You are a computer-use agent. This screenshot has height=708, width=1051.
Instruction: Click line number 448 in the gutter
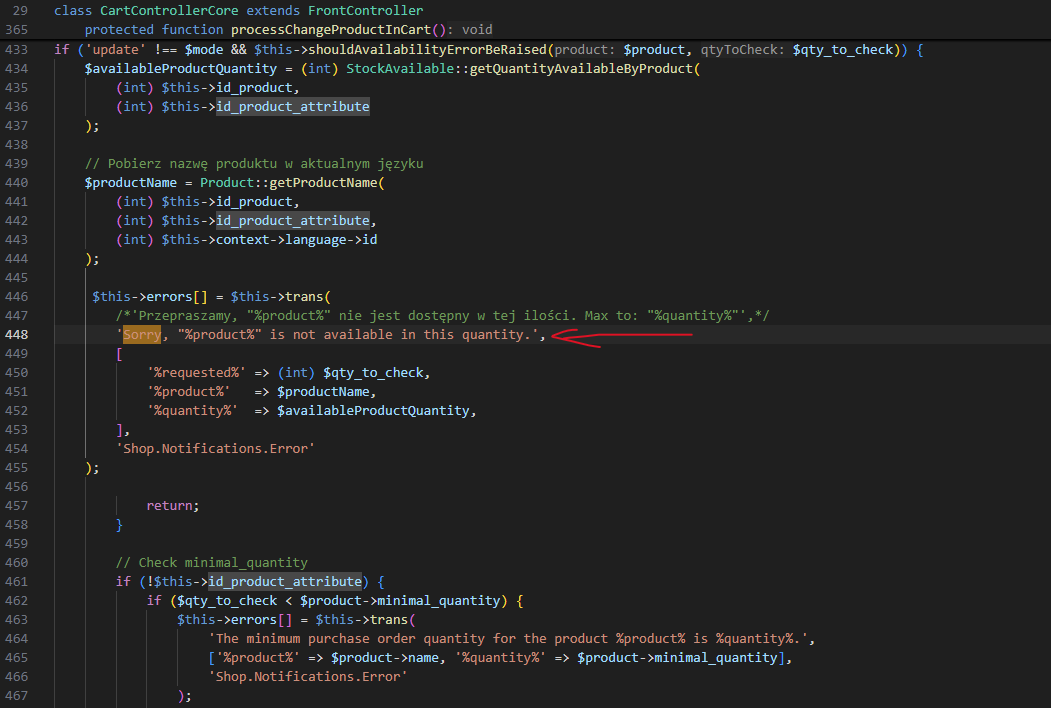[x=17, y=335]
